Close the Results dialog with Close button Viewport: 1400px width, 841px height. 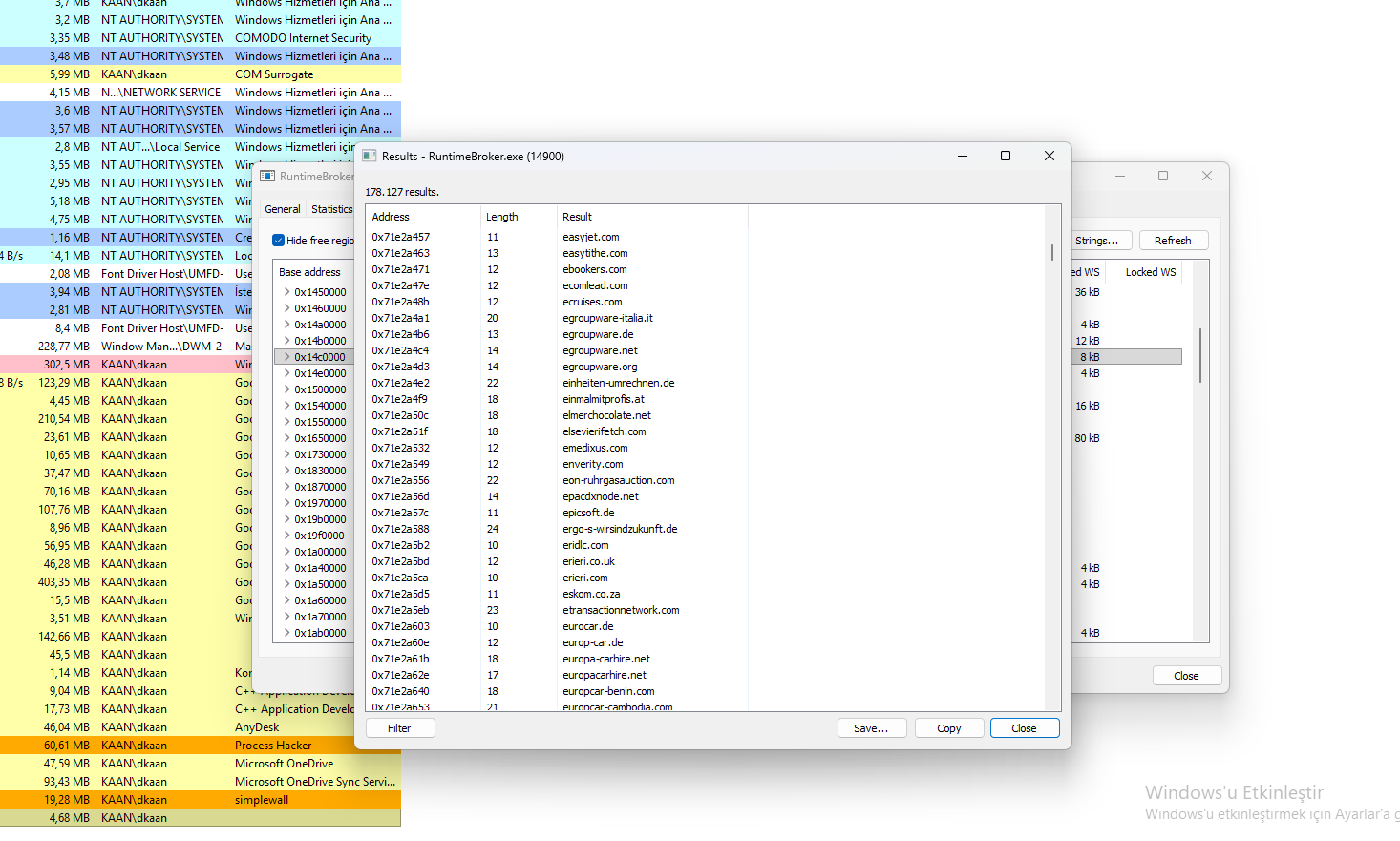tap(1025, 728)
